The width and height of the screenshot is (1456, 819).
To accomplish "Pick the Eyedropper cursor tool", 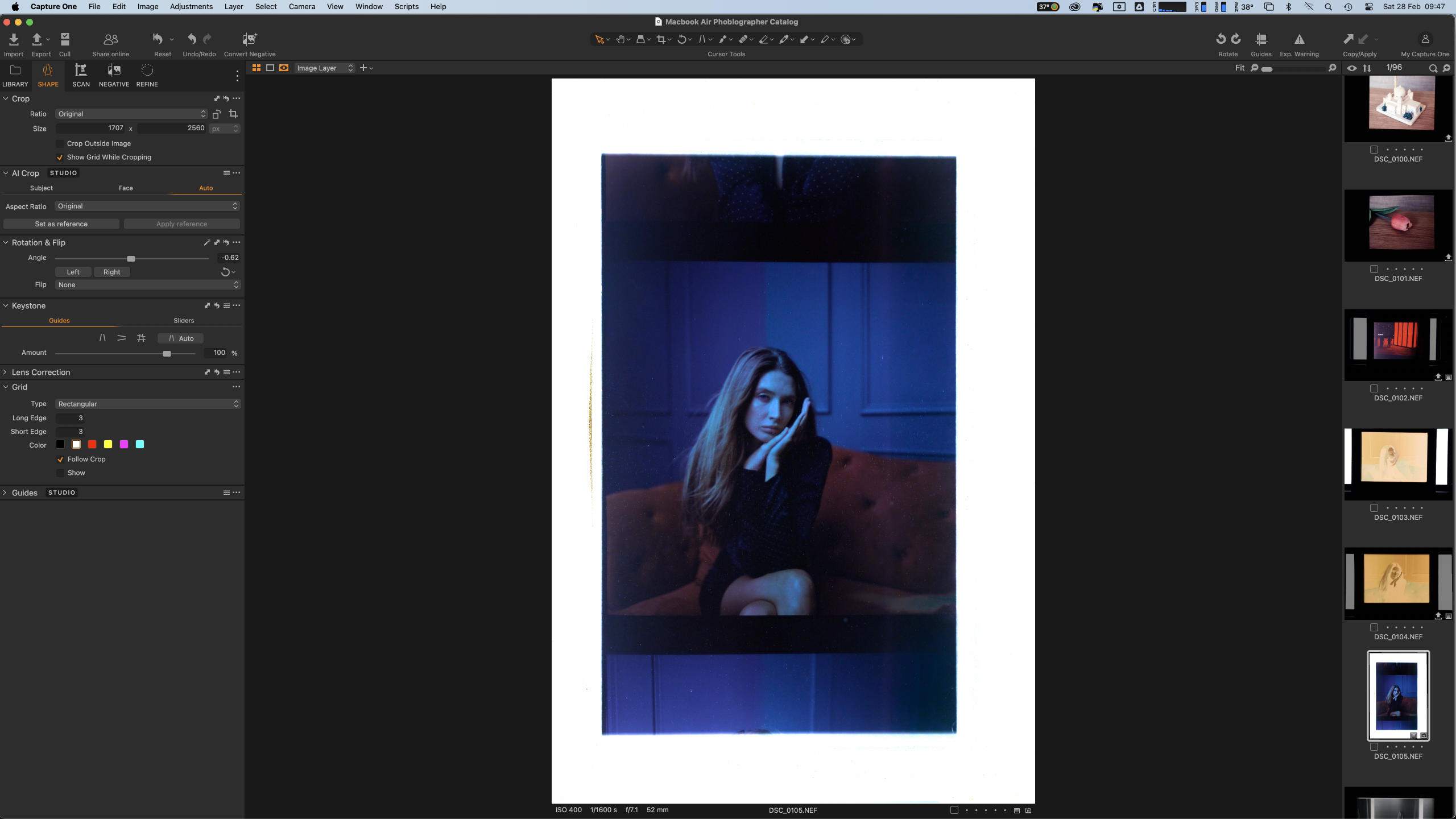I will point(785,39).
